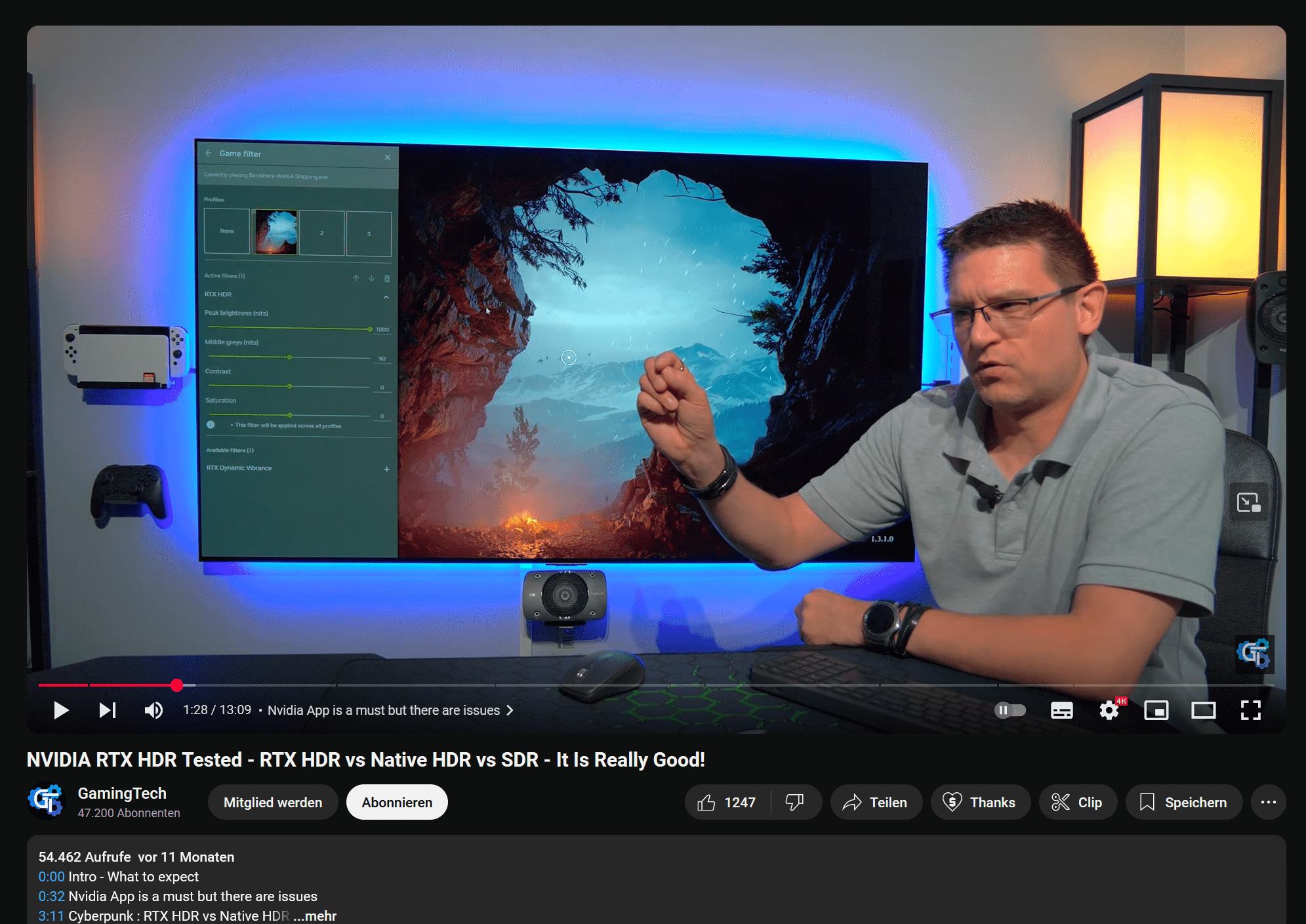Play the video
1306x924 pixels.
61,710
